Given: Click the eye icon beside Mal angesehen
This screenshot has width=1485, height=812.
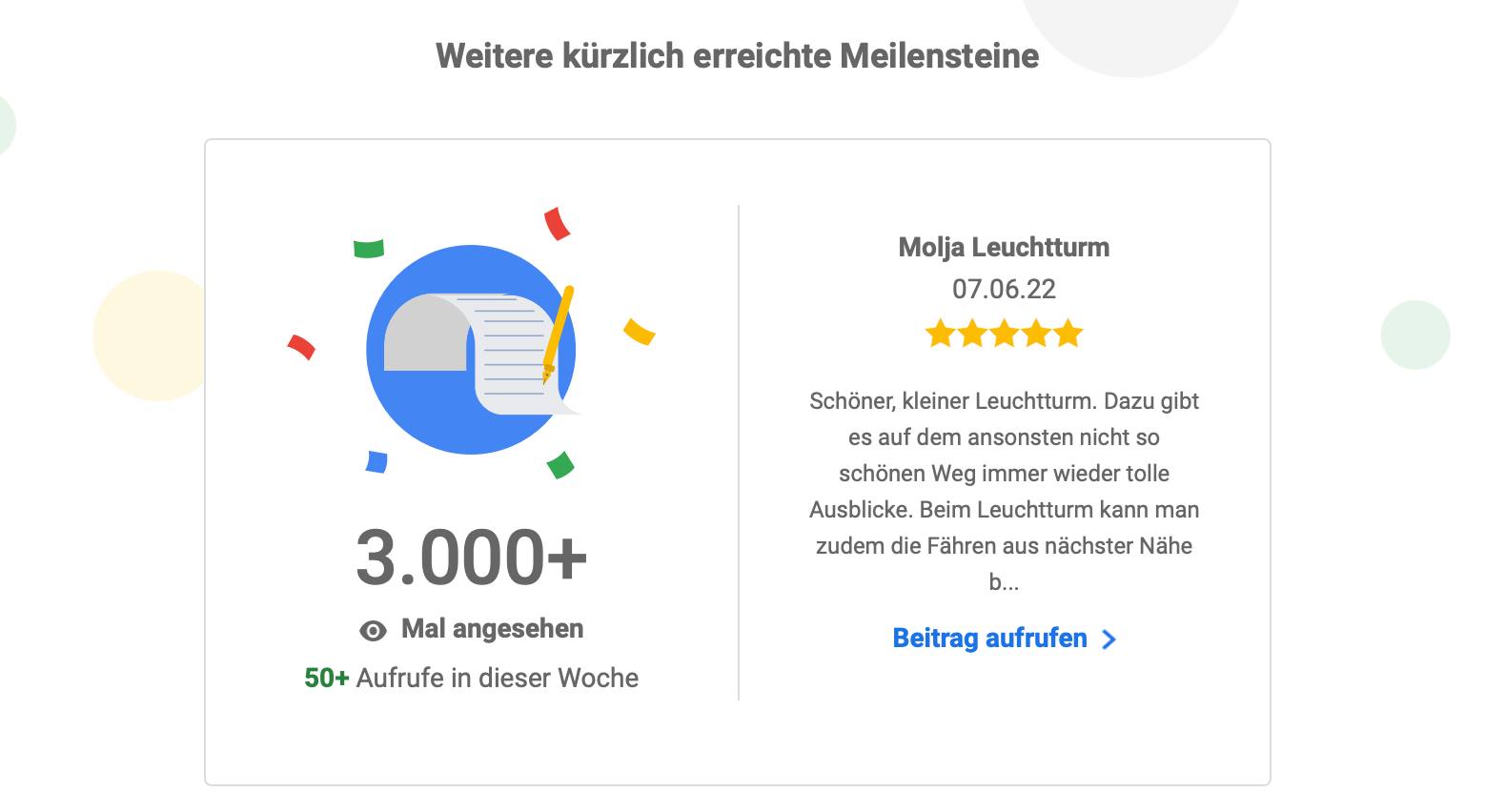Looking at the screenshot, I should 373,631.
